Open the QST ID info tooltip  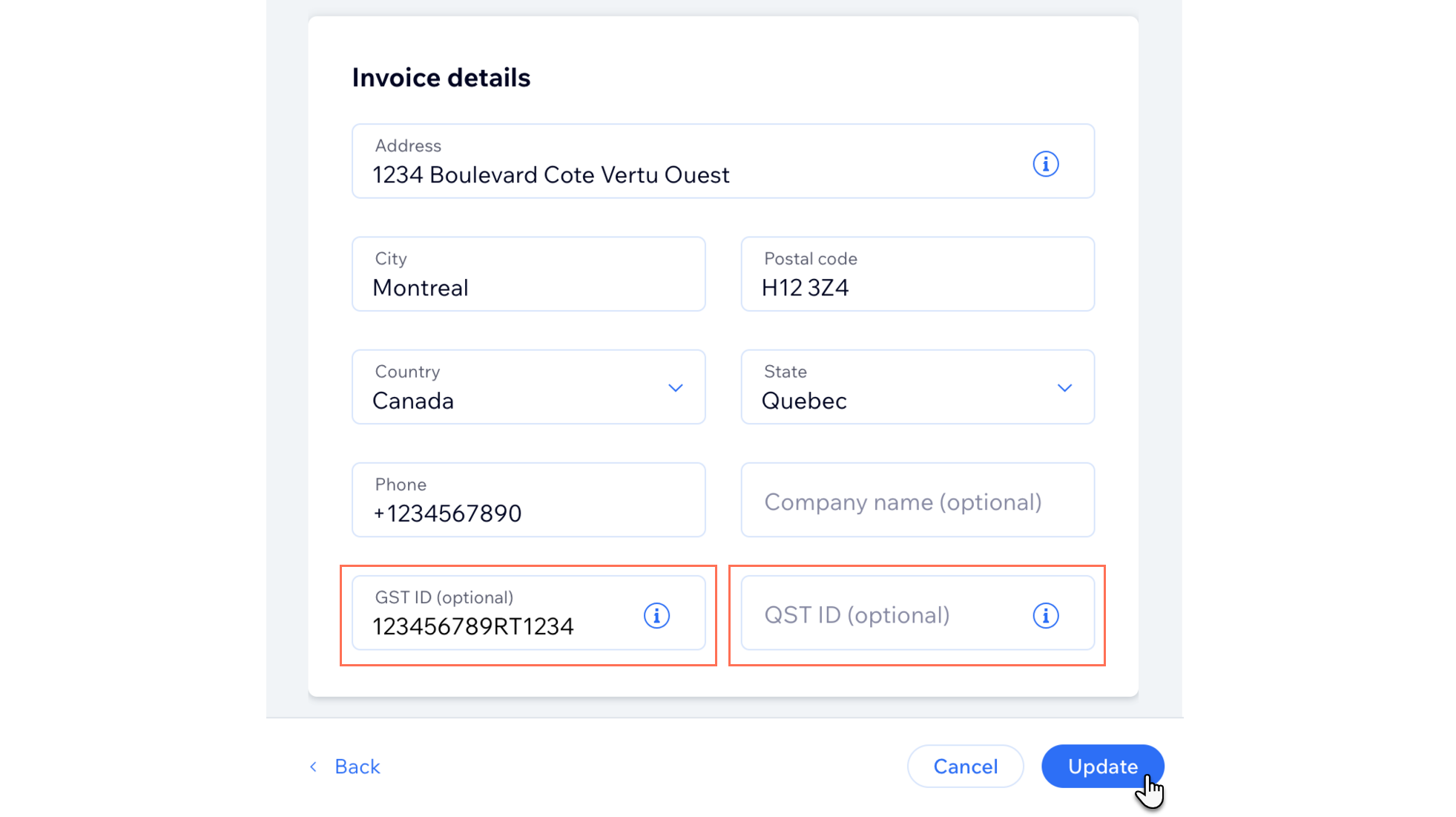(1046, 615)
